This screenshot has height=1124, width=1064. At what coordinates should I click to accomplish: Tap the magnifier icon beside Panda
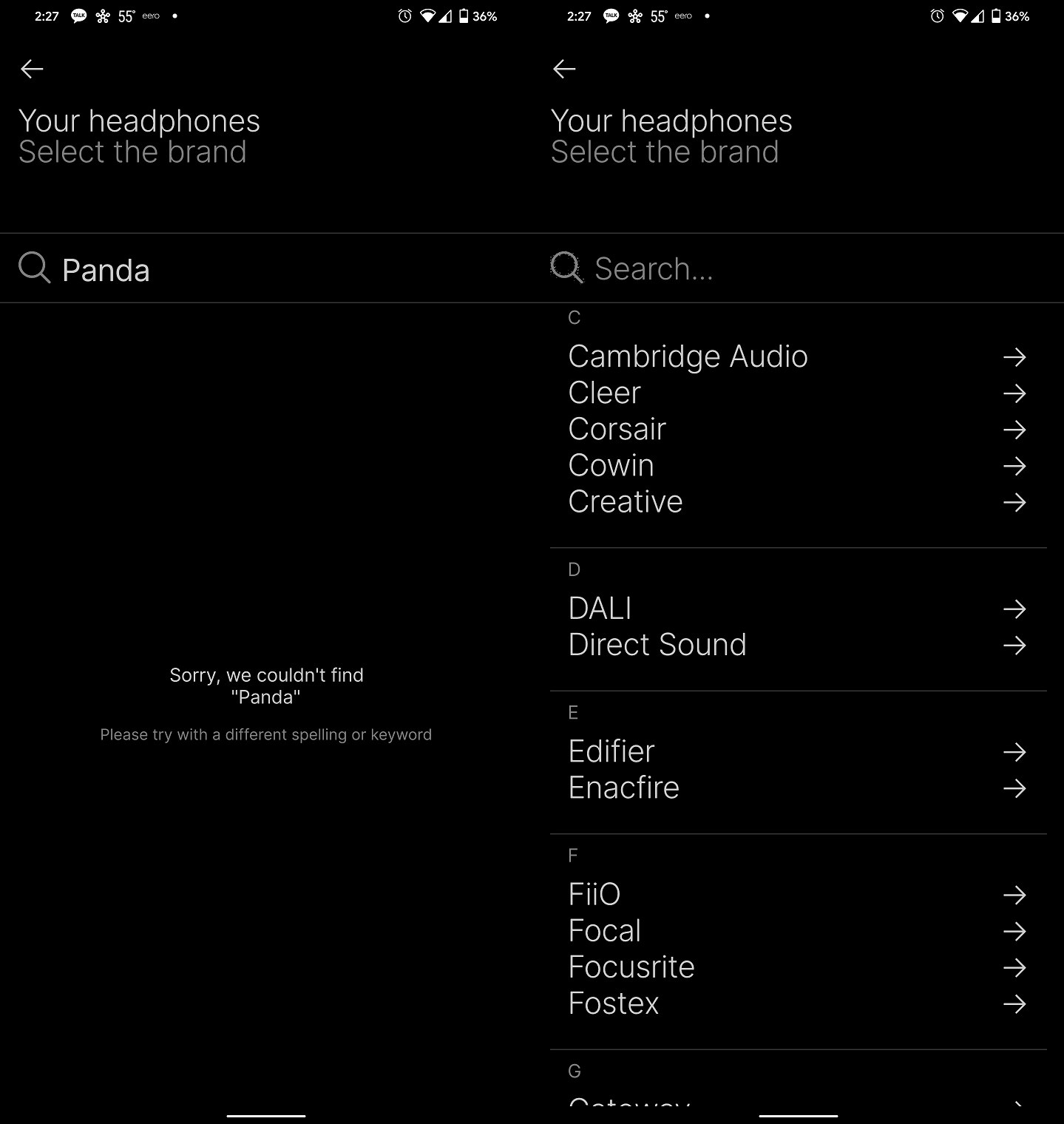pyautogui.click(x=34, y=268)
